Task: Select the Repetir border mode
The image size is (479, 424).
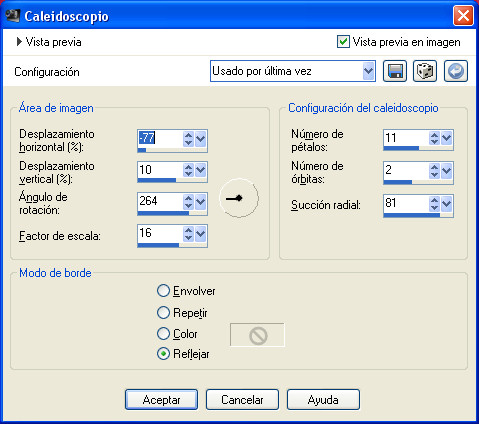Action: coord(163,313)
